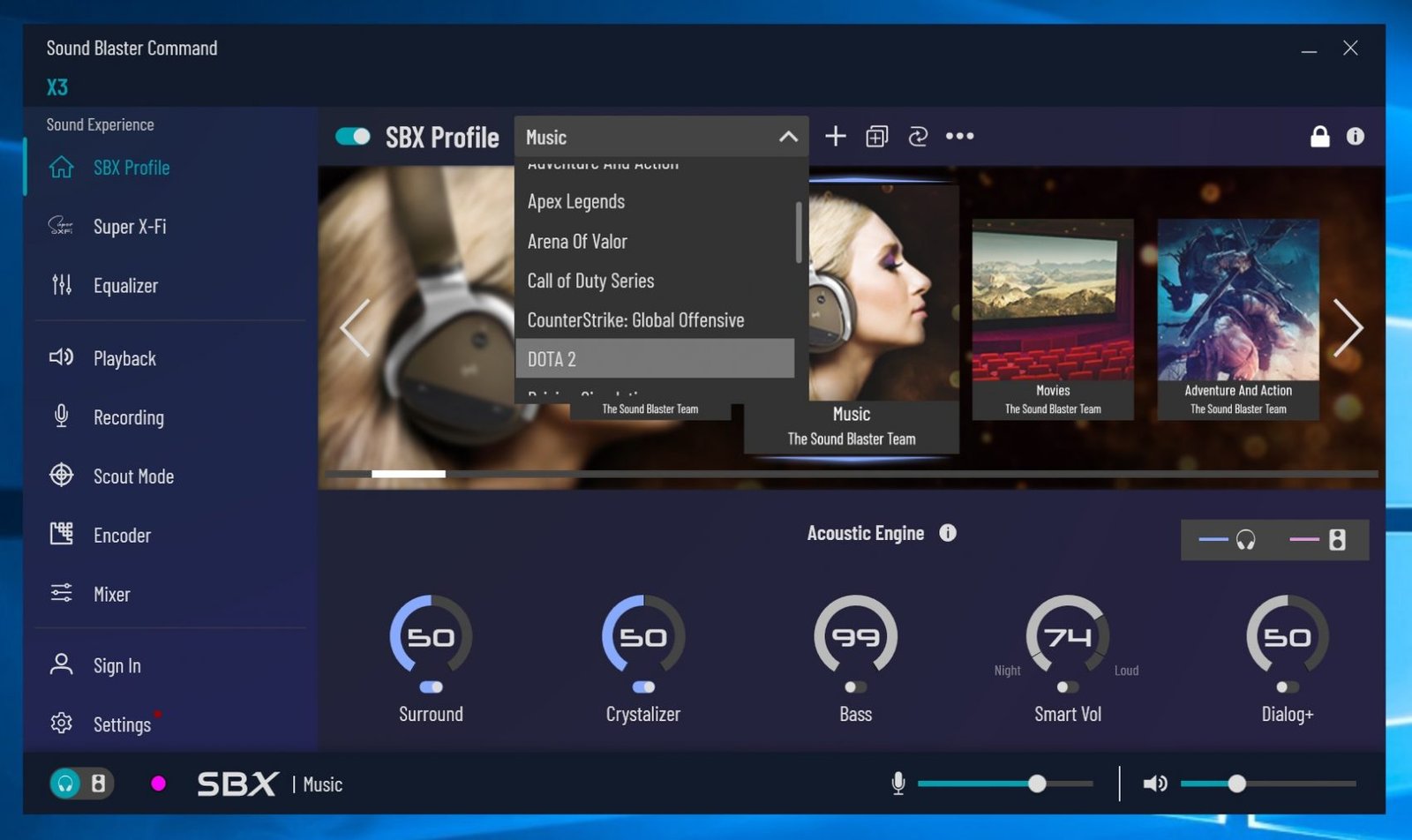Enable the Dialog+ effect switch
Image resolution: width=1412 pixels, height=840 pixels.
[1288, 687]
